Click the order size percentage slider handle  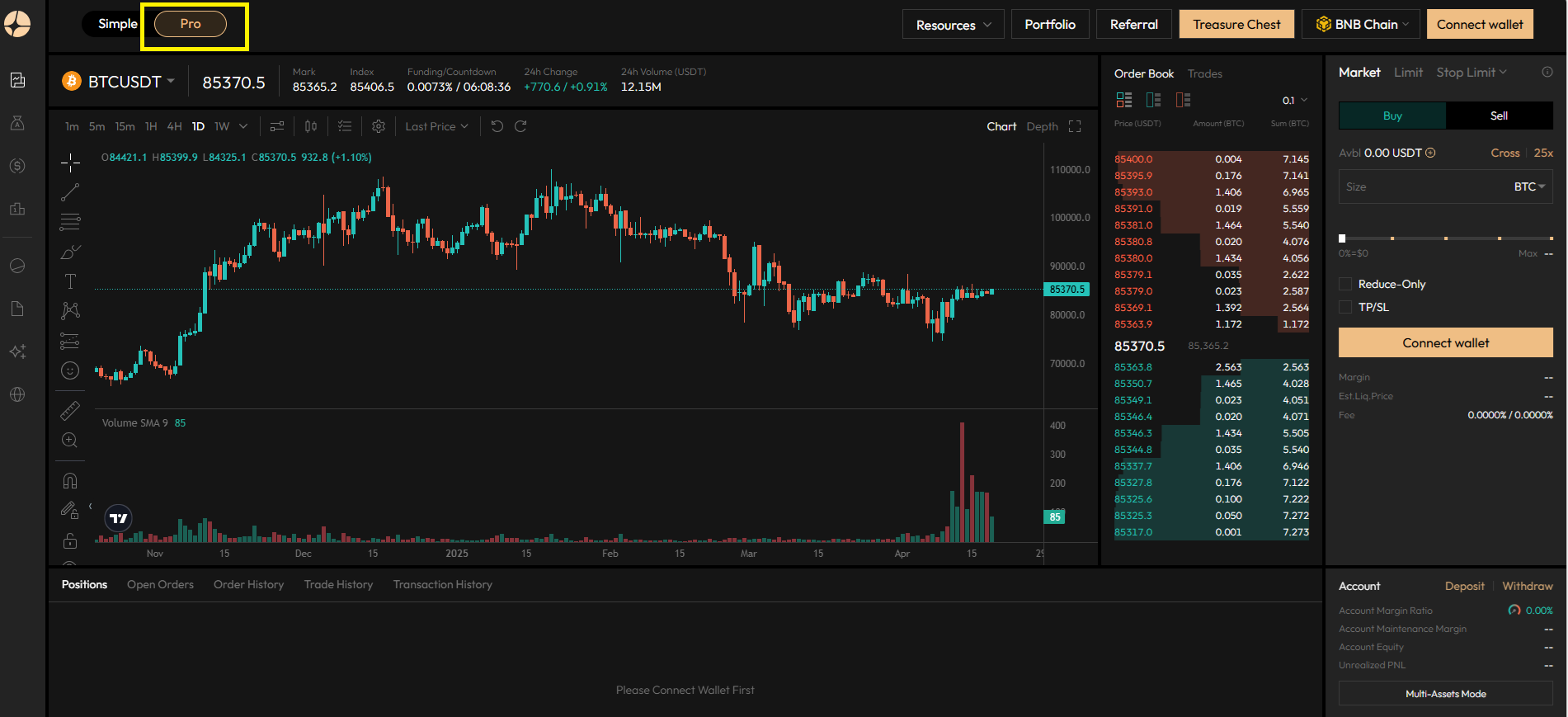[x=1342, y=238]
